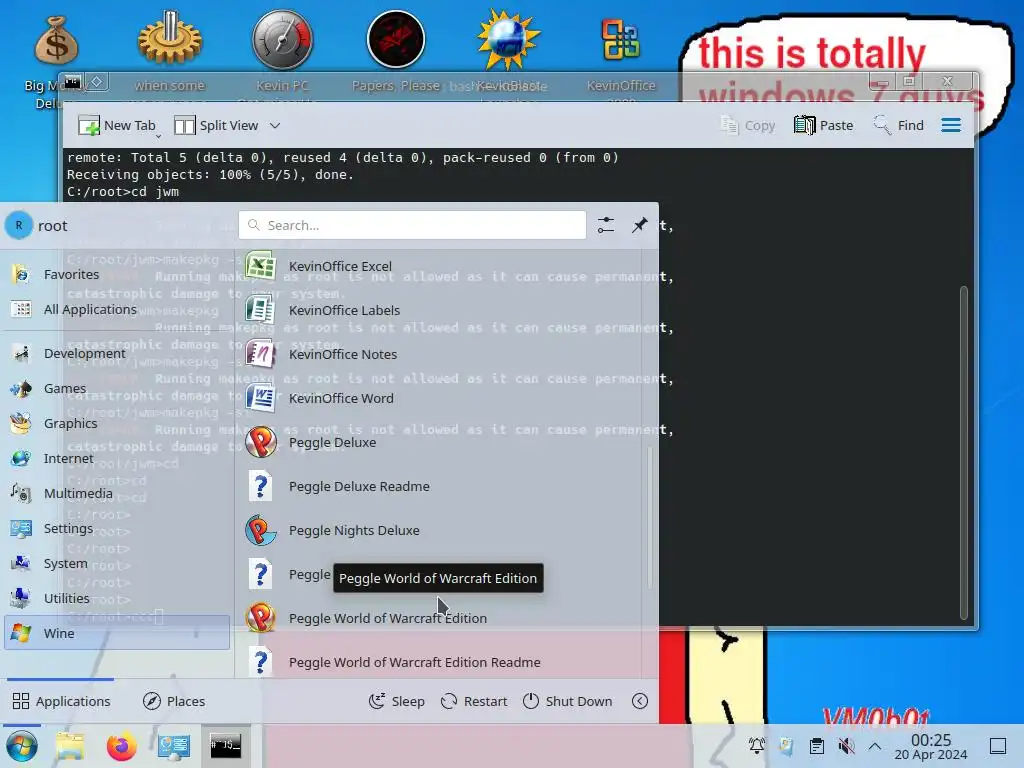Open KevinOffice desktop icon

621,40
